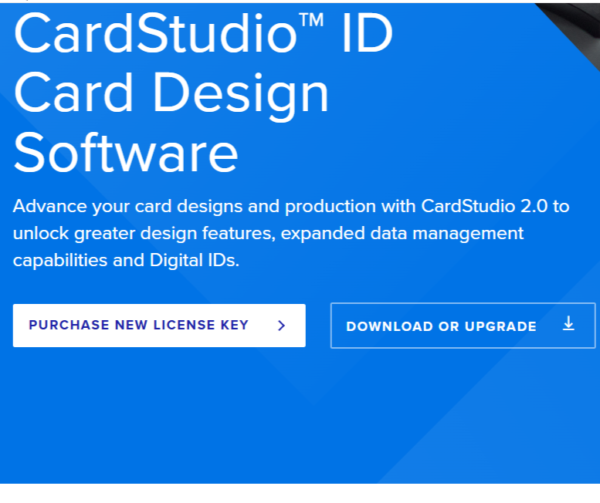Select the text 'unlock greater design features'
This screenshot has height=503, width=600.
142,234
